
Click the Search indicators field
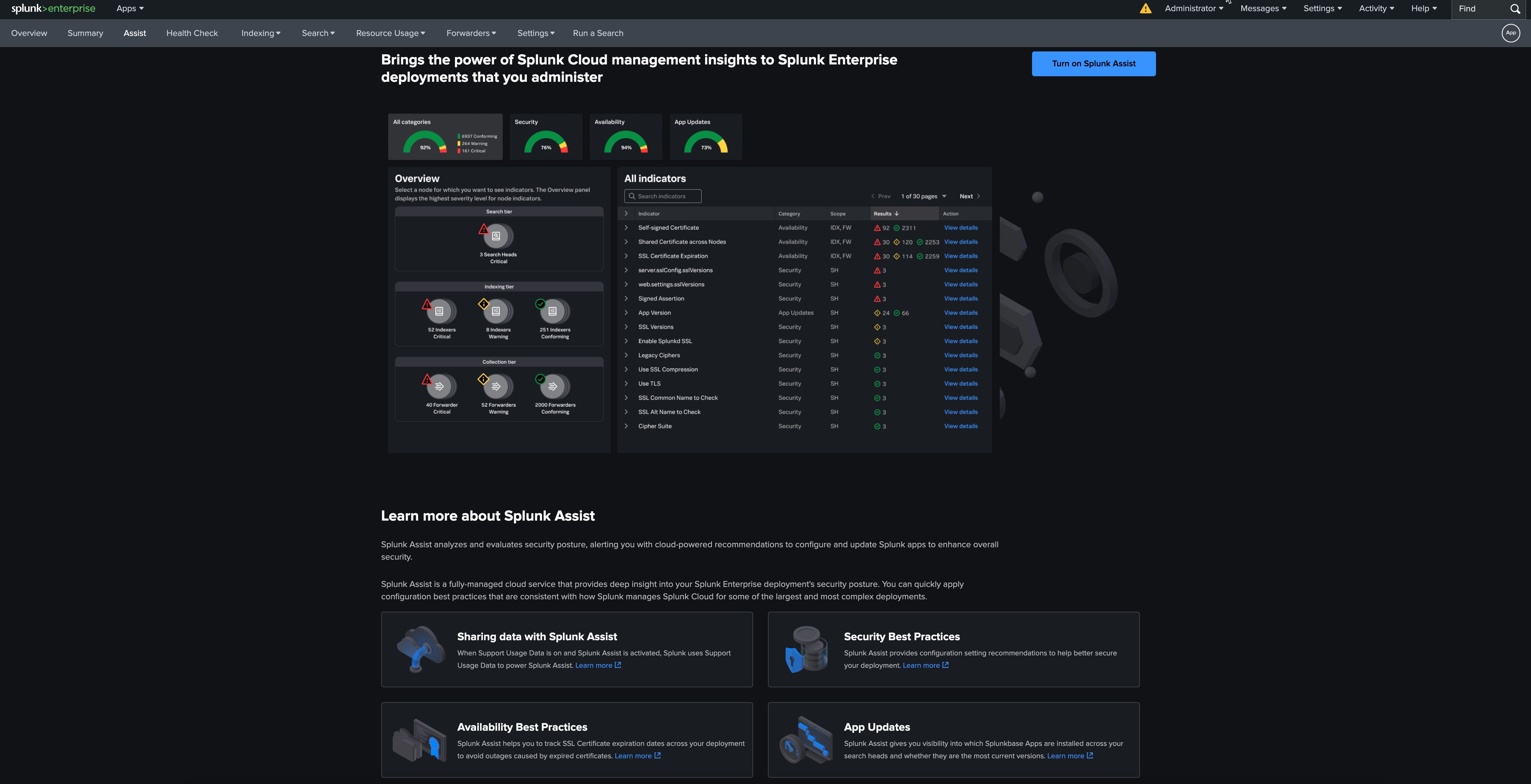(x=663, y=196)
